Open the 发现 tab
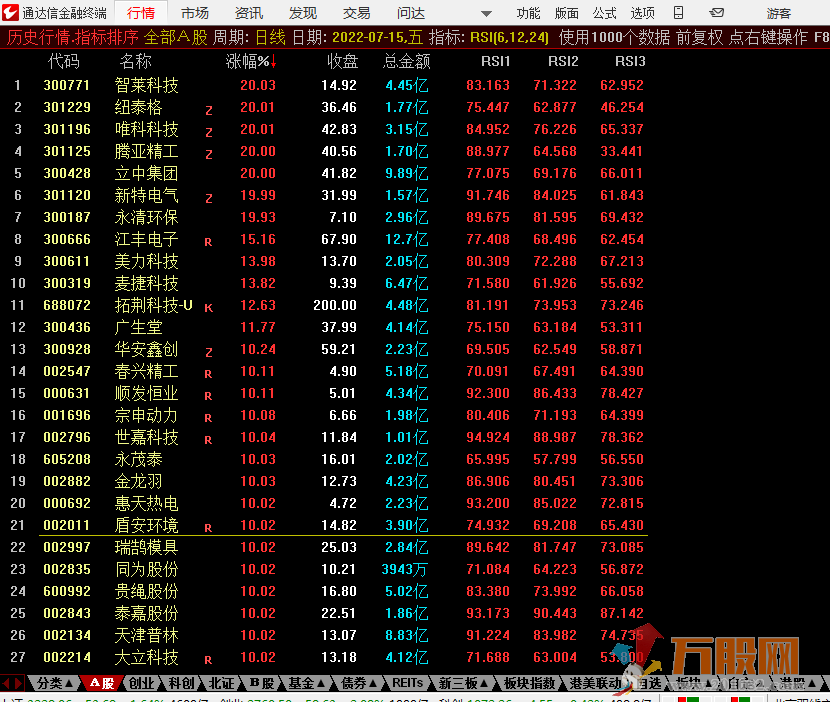830x702 pixels. pyautogui.click(x=303, y=13)
